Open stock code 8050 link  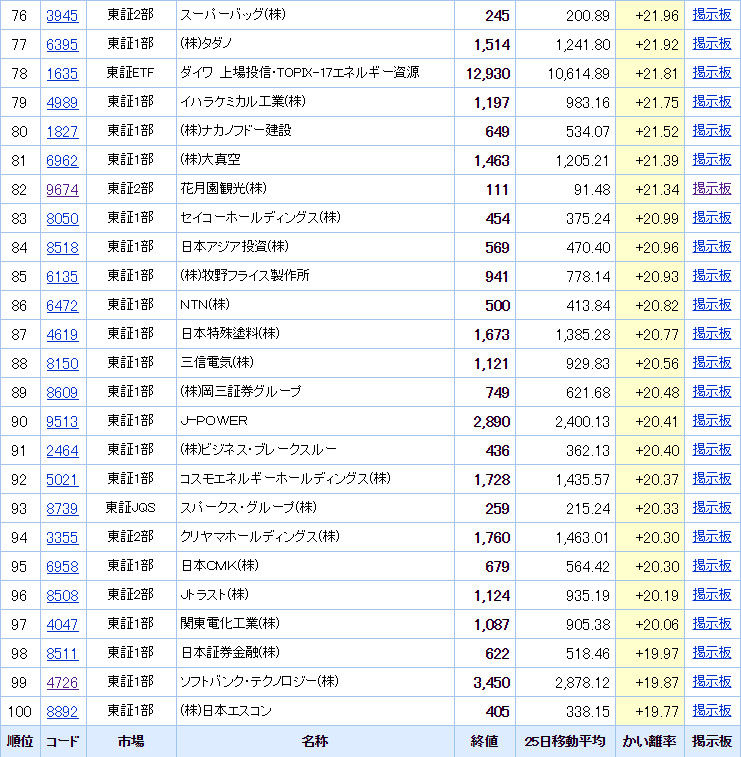[x=62, y=218]
